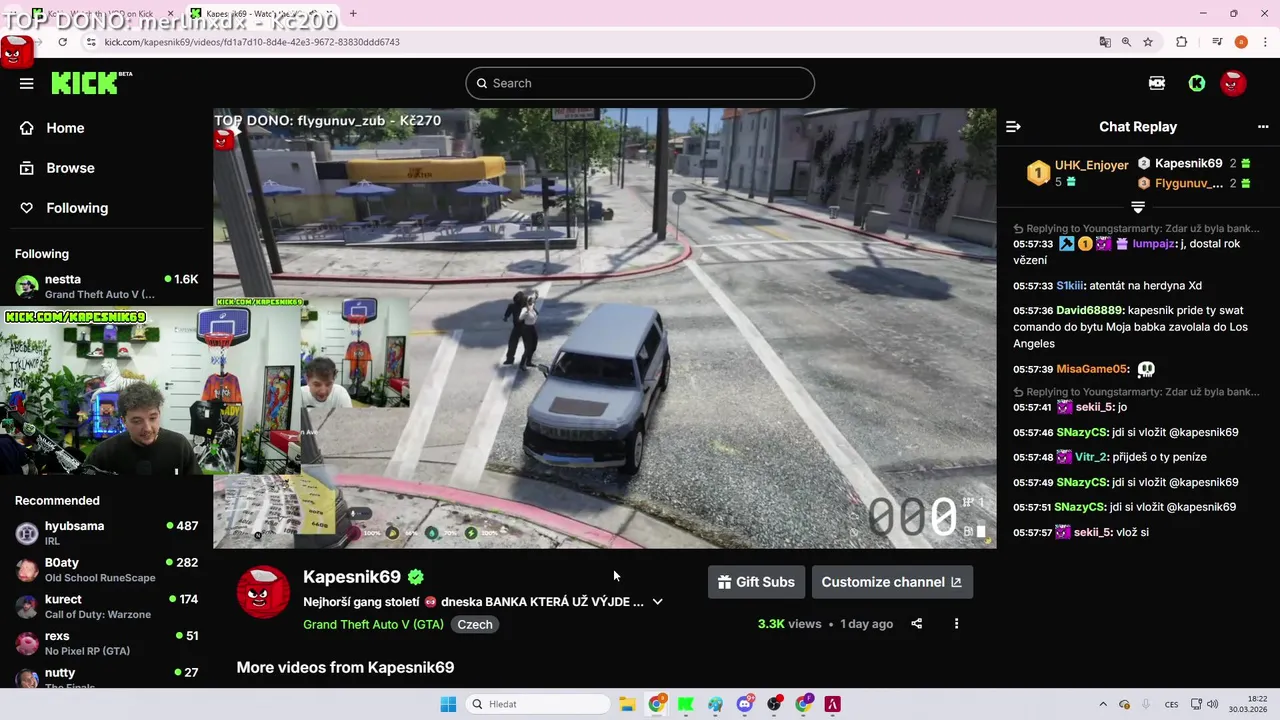This screenshot has height=720, width=1280.
Task: Open the Kick shop/store icon in header
Action: (1157, 83)
